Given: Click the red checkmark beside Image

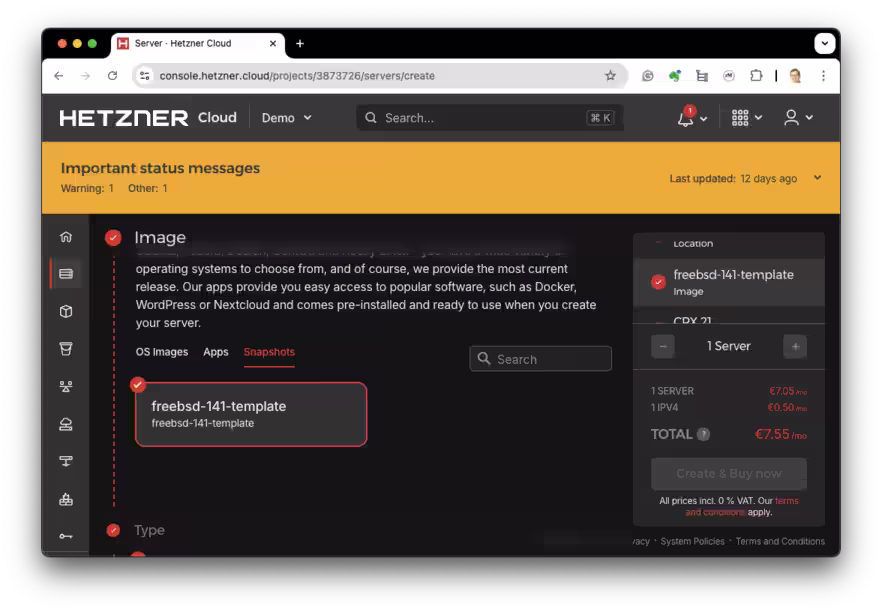Looking at the screenshot, I should coord(111,238).
